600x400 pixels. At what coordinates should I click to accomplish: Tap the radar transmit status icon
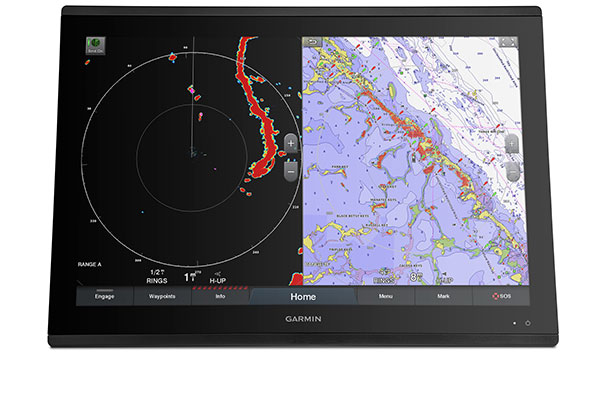95,46
